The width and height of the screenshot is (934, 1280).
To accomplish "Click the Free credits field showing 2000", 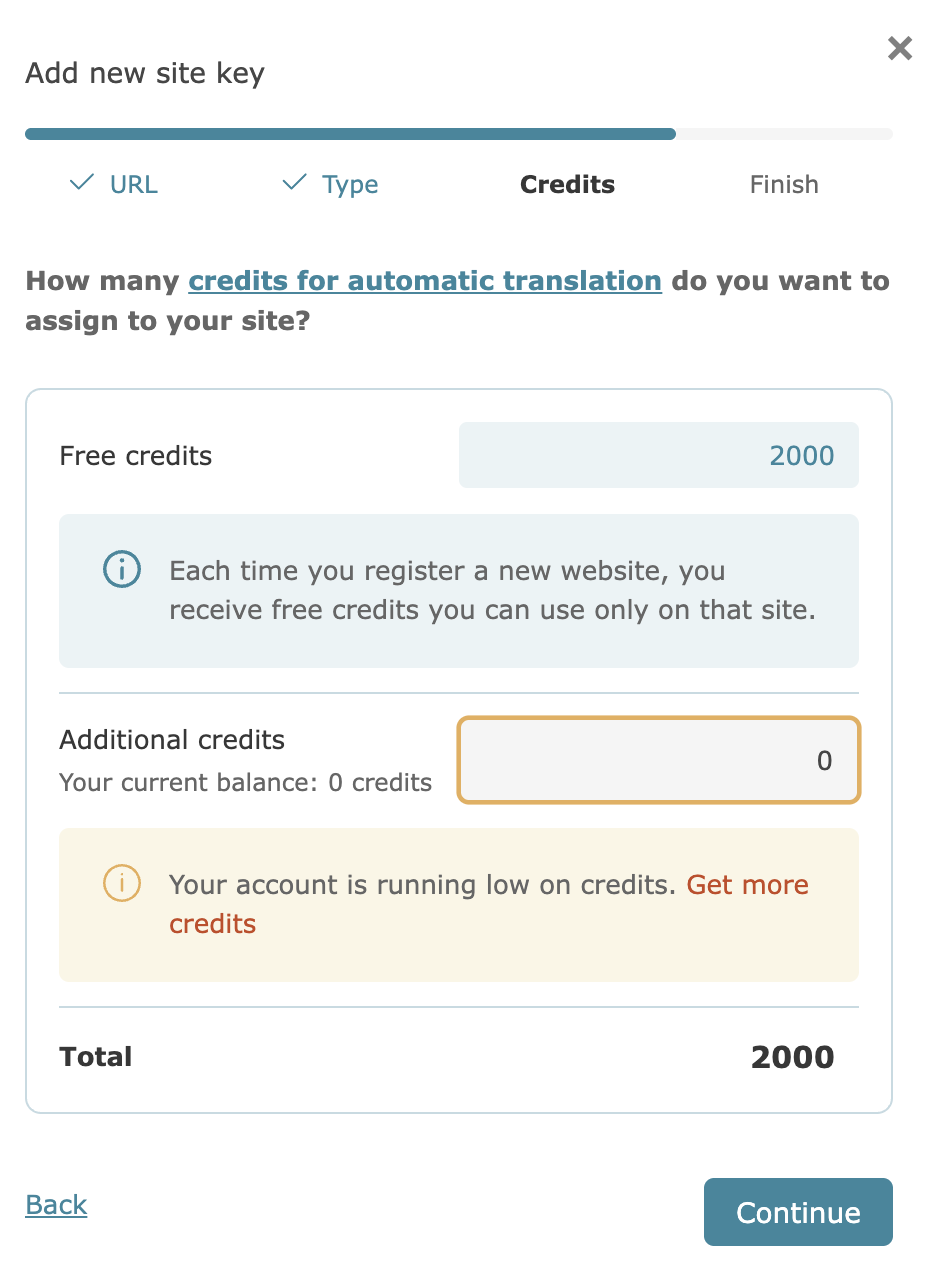I will point(658,456).
